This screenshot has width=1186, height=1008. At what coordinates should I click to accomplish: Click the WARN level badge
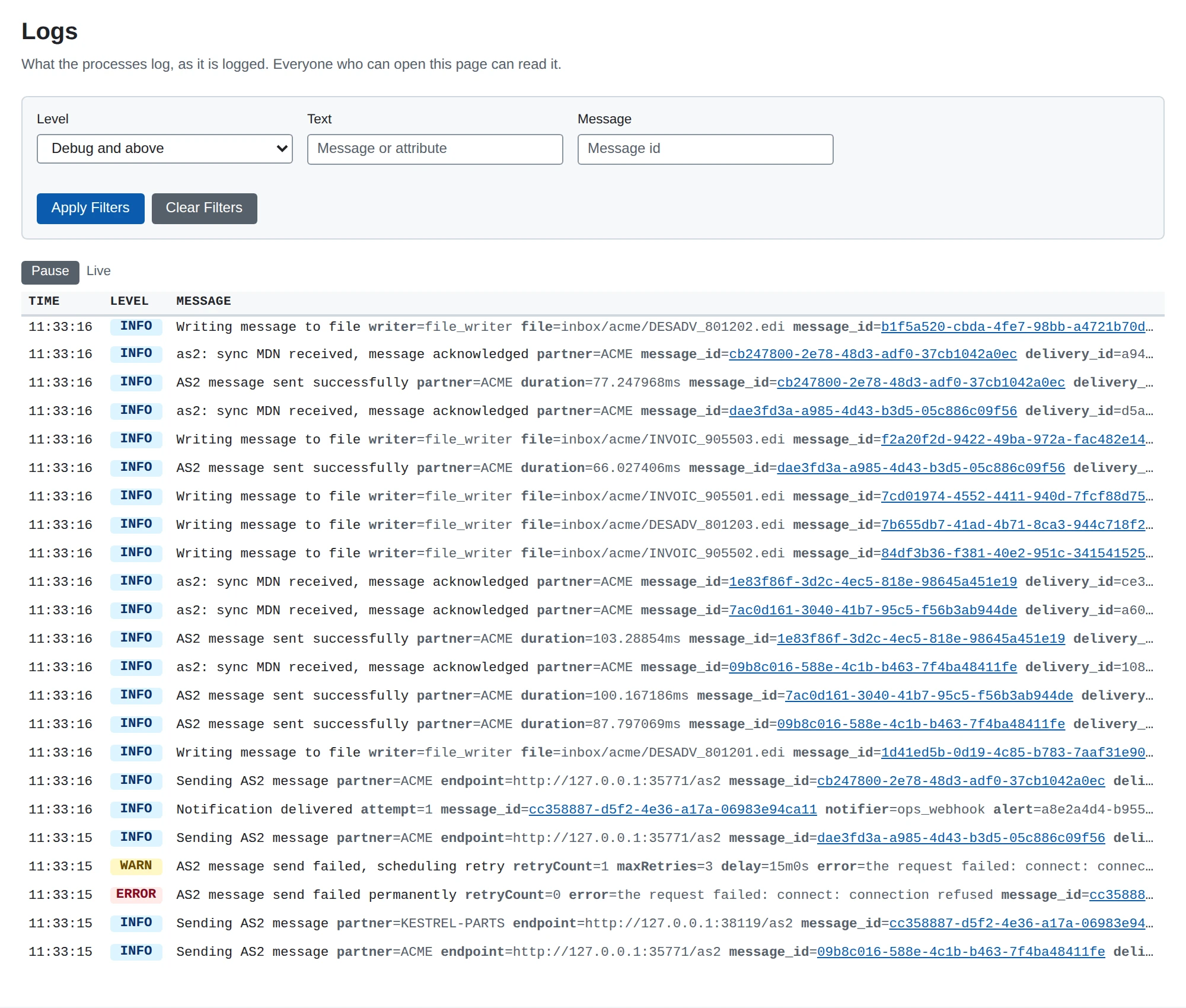(136, 866)
